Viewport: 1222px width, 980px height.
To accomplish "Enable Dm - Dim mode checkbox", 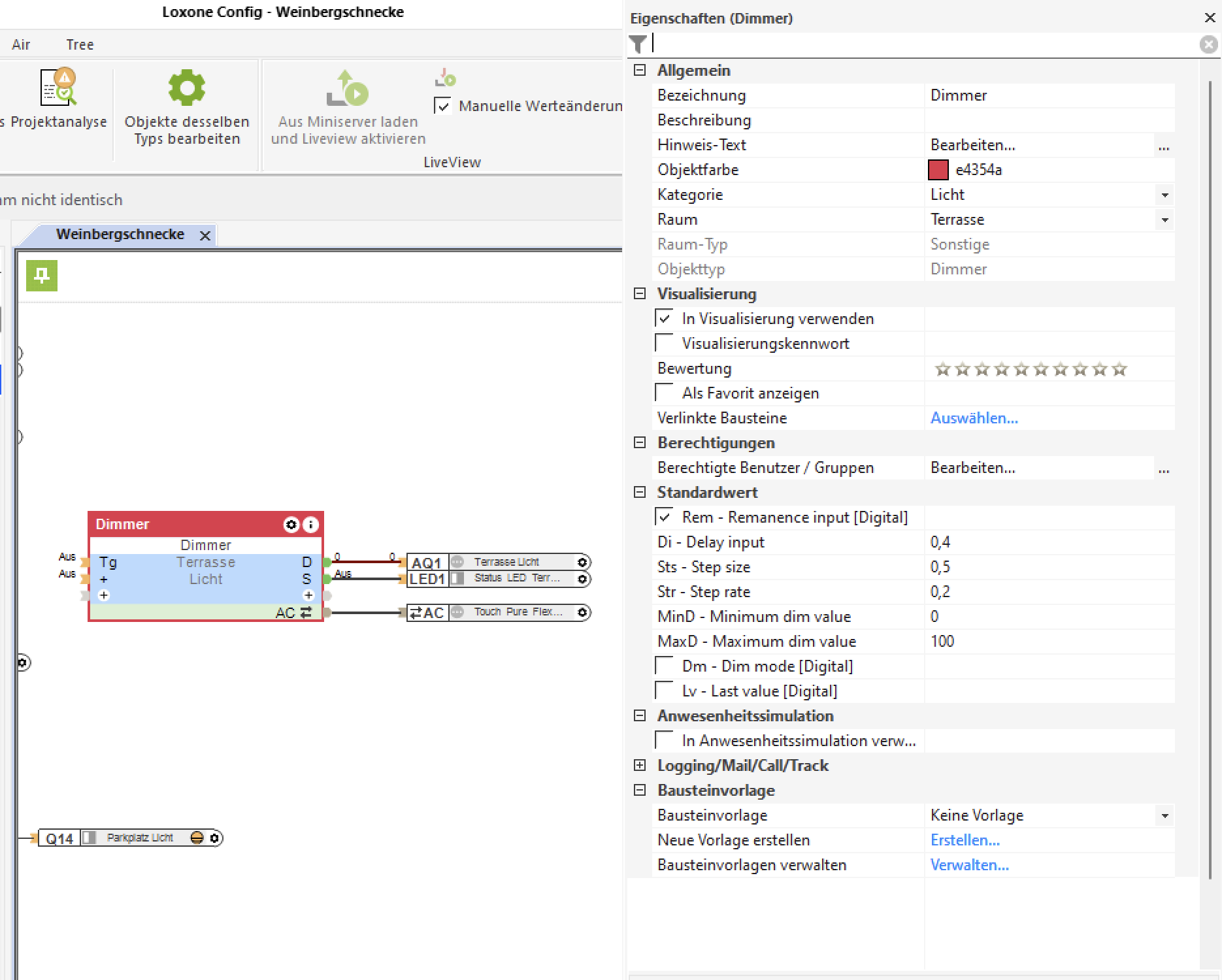I will [664, 666].
